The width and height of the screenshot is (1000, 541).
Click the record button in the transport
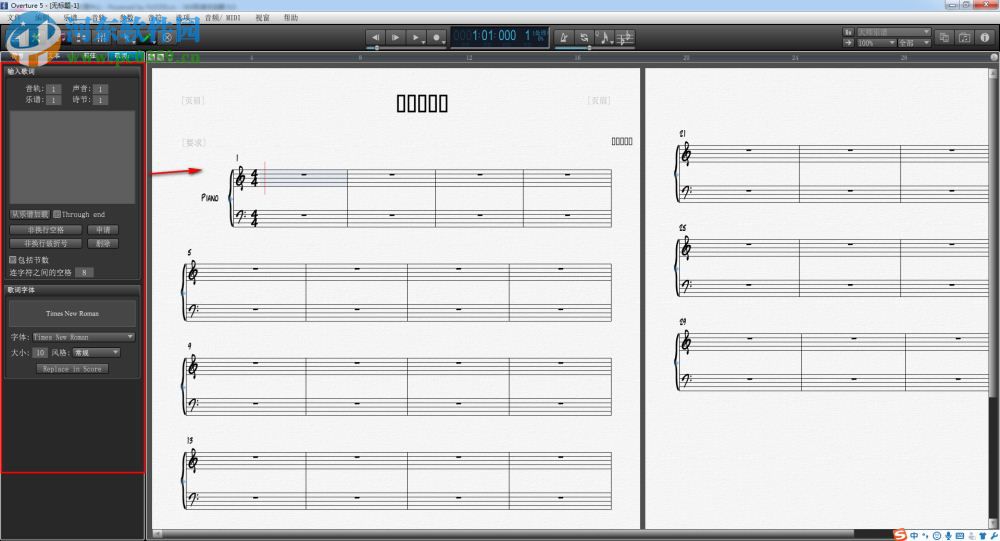coord(437,38)
